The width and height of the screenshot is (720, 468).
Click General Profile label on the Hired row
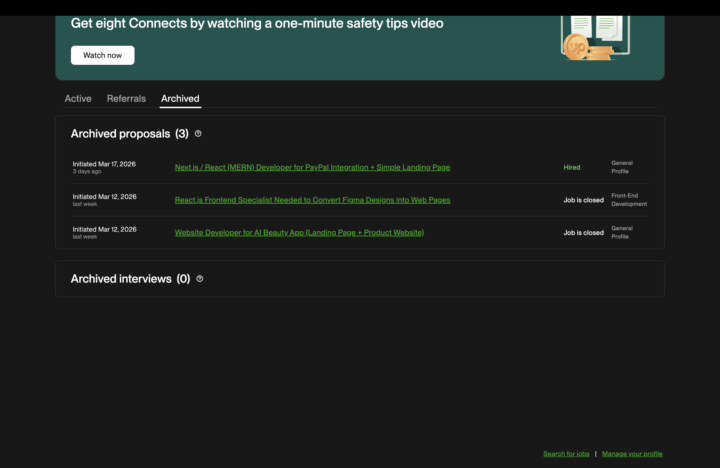(x=622, y=167)
